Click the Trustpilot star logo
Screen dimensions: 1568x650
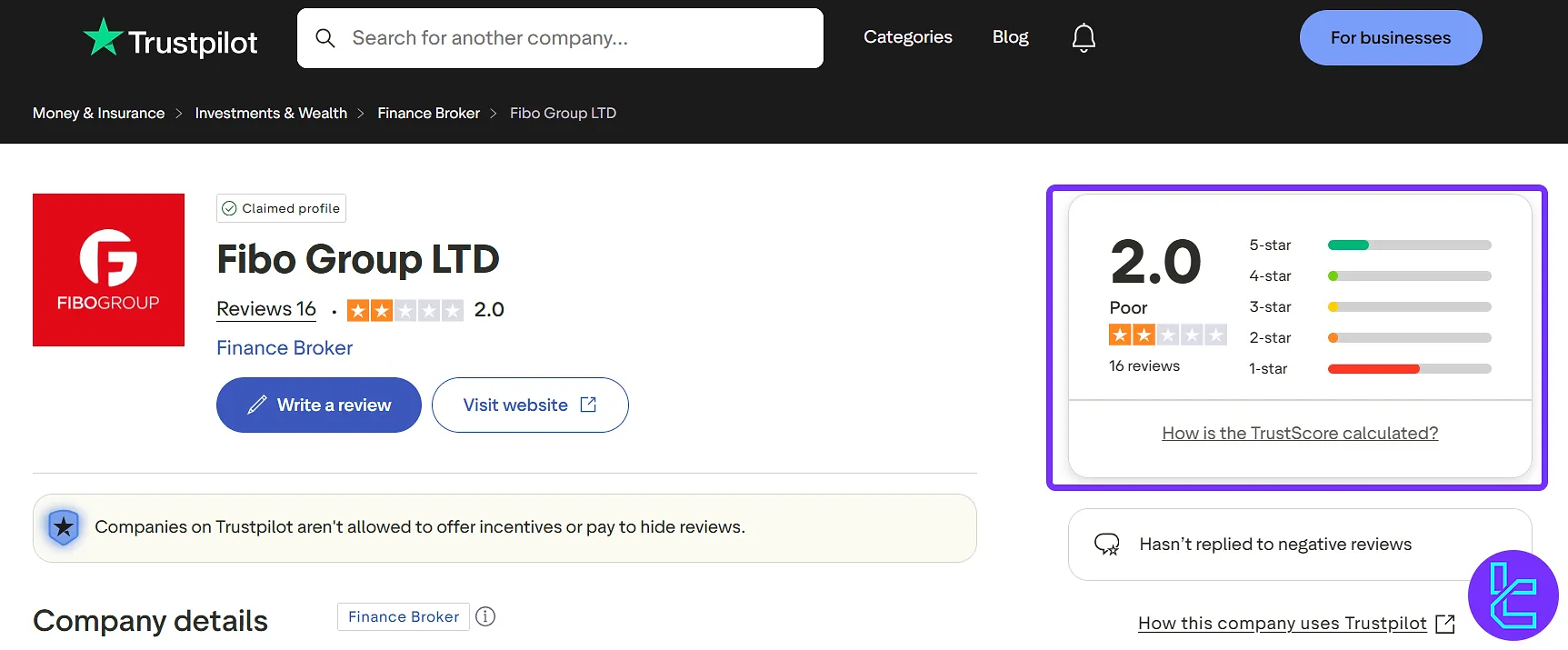click(103, 38)
